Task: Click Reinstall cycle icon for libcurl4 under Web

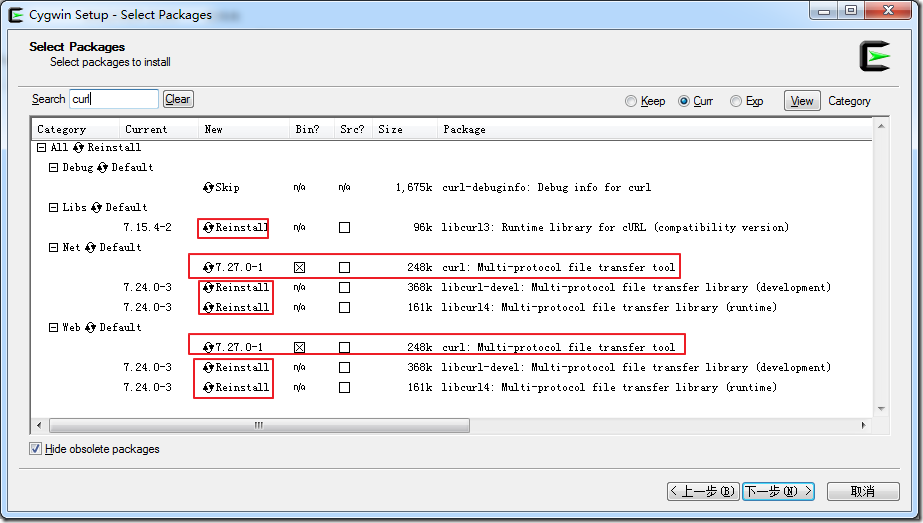Action: pos(208,388)
